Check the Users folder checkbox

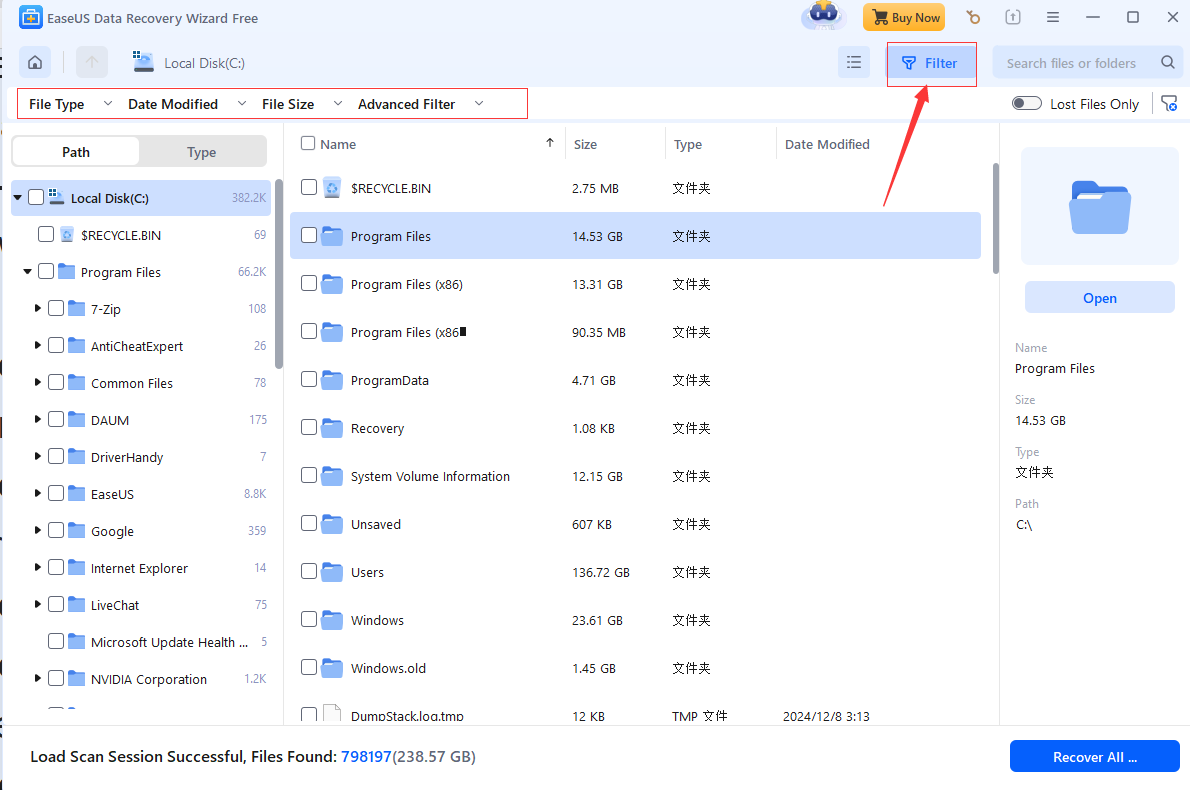coord(309,571)
